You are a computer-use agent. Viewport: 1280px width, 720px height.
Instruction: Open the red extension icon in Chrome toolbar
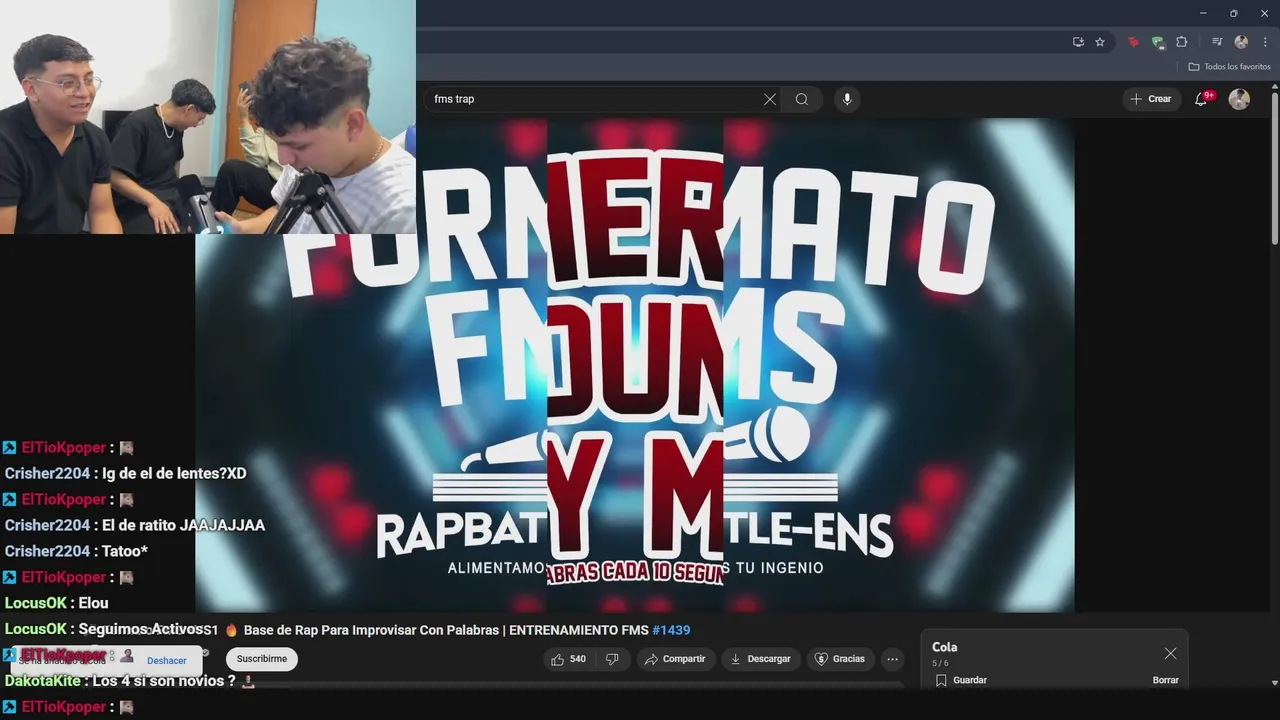[1133, 42]
